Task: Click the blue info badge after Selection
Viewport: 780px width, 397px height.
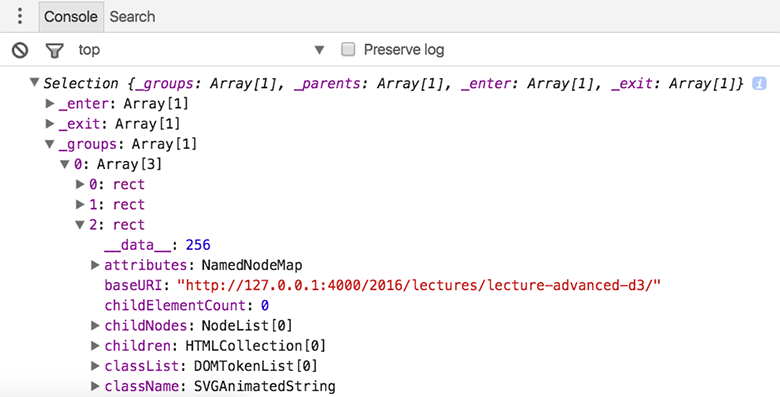Action: [759, 84]
